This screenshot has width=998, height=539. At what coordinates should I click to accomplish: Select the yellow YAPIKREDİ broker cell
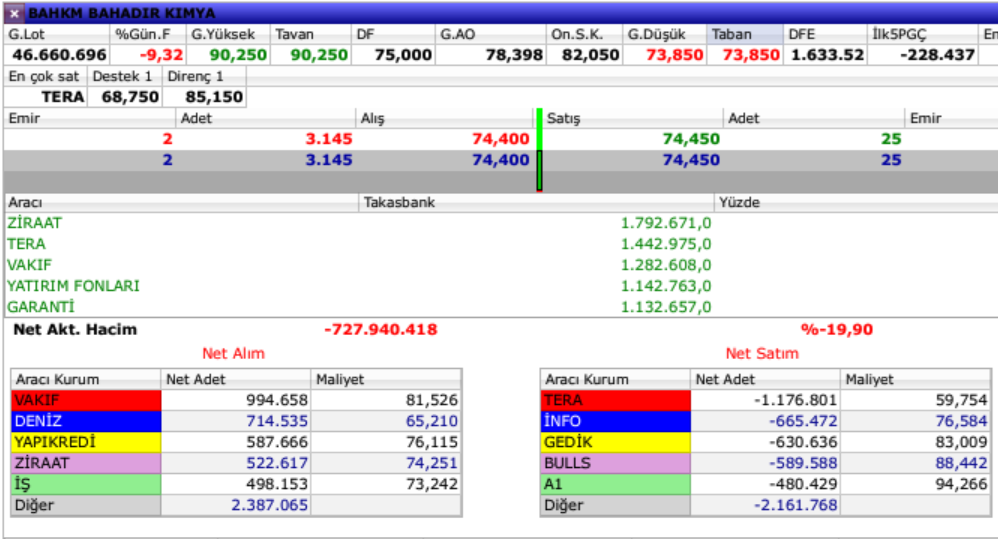[85, 442]
